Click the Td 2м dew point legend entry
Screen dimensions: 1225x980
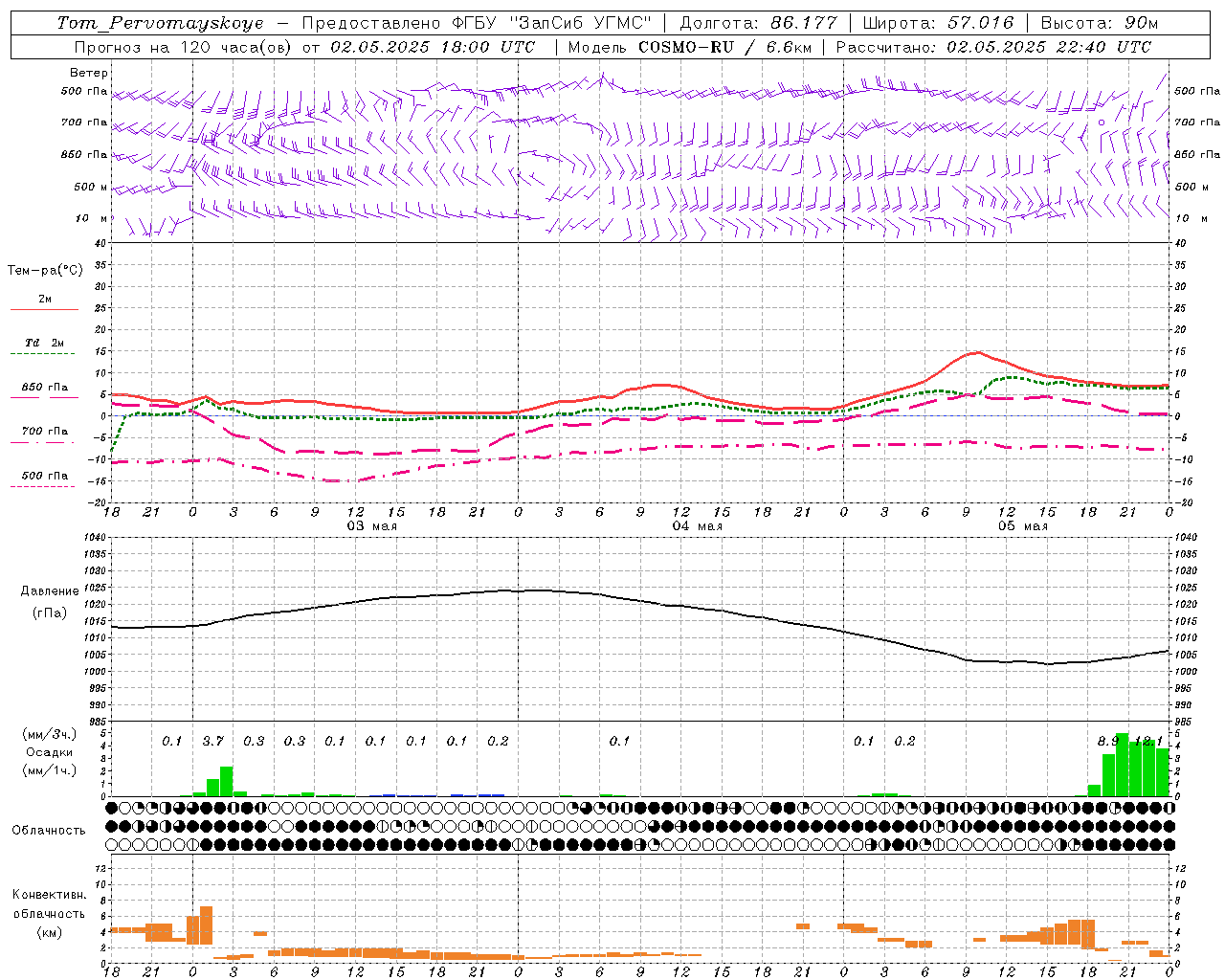pos(44,343)
